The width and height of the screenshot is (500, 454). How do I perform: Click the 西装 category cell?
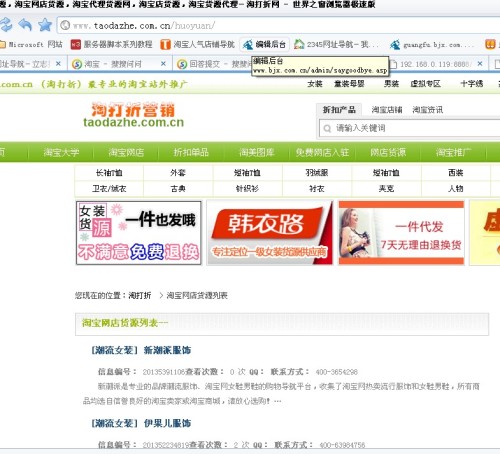456,173
